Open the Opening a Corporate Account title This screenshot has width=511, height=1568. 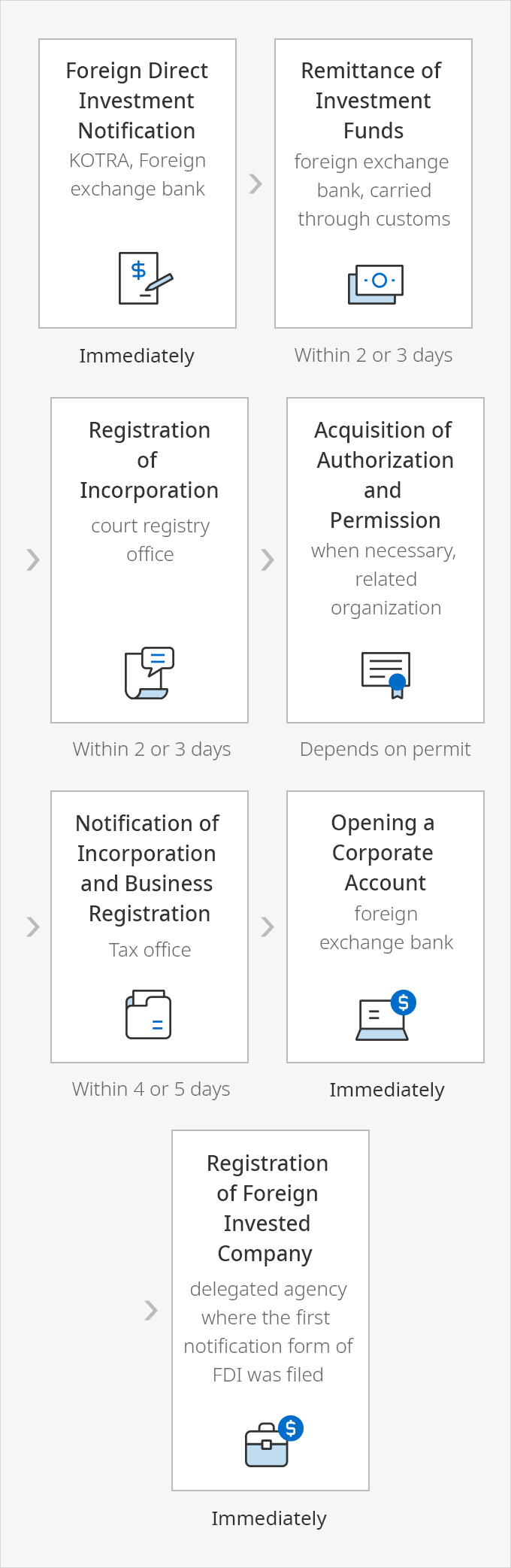point(384,853)
